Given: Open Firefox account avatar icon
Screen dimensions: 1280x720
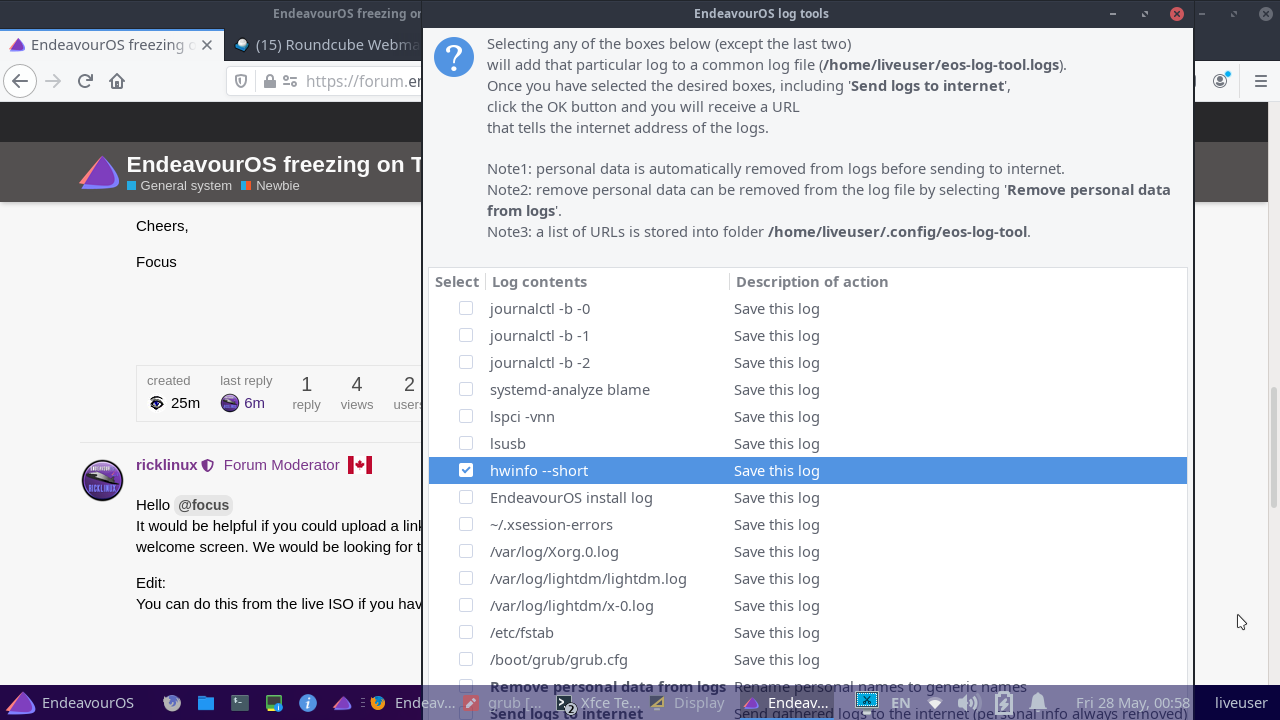Looking at the screenshot, I should coord(1220,81).
